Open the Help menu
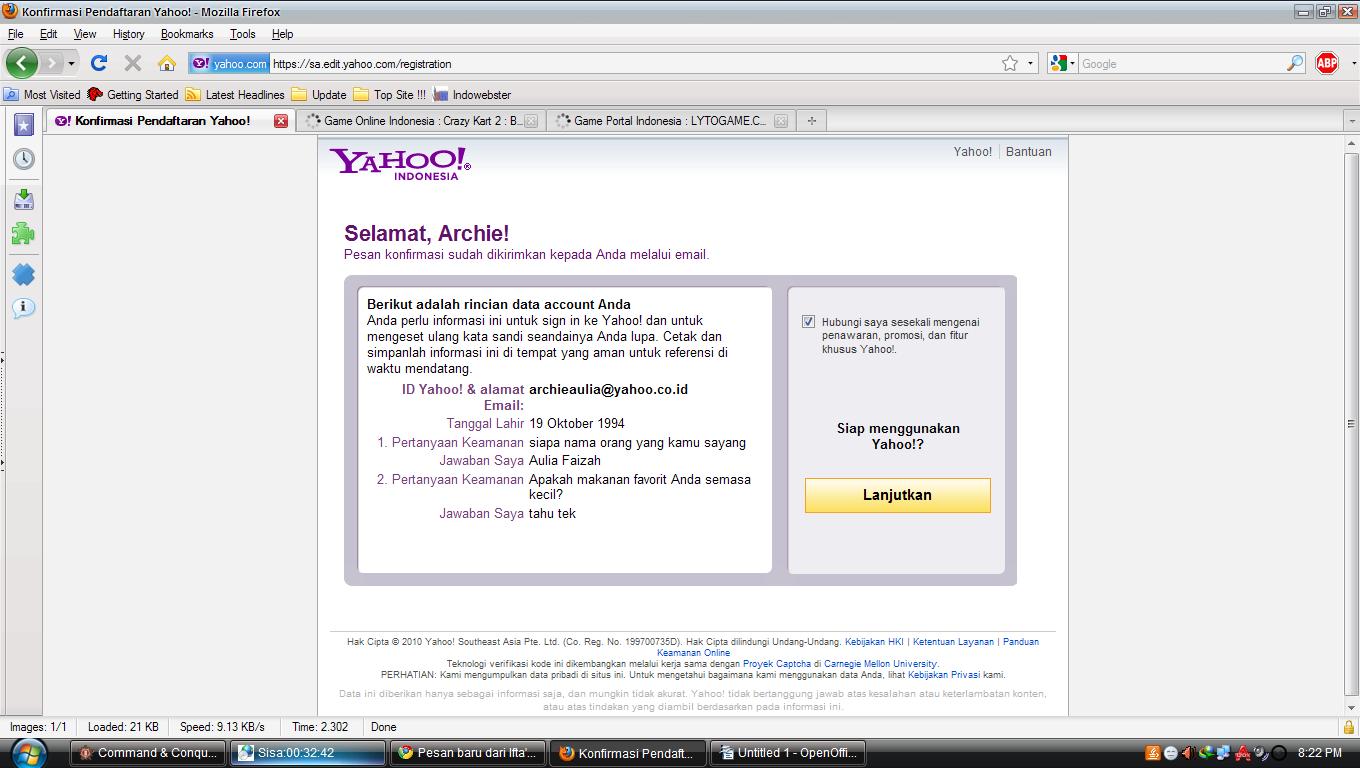1360x768 pixels. 283,34
